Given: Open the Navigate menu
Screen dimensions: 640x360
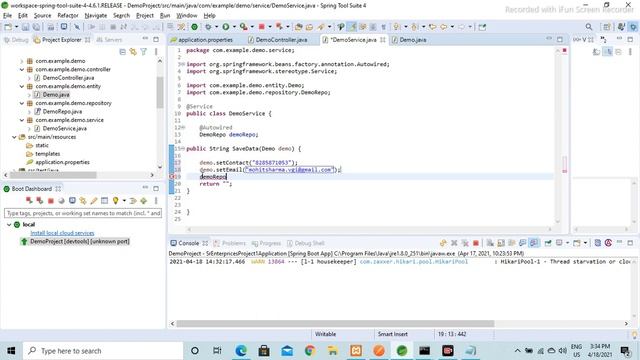Looking at the screenshot, I should [96, 16].
